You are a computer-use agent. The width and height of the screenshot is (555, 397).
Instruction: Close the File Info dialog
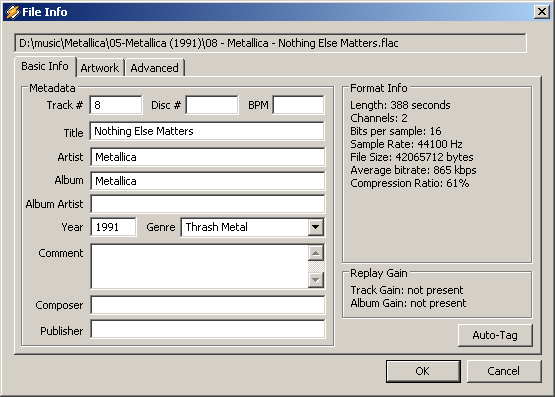pos(542,12)
